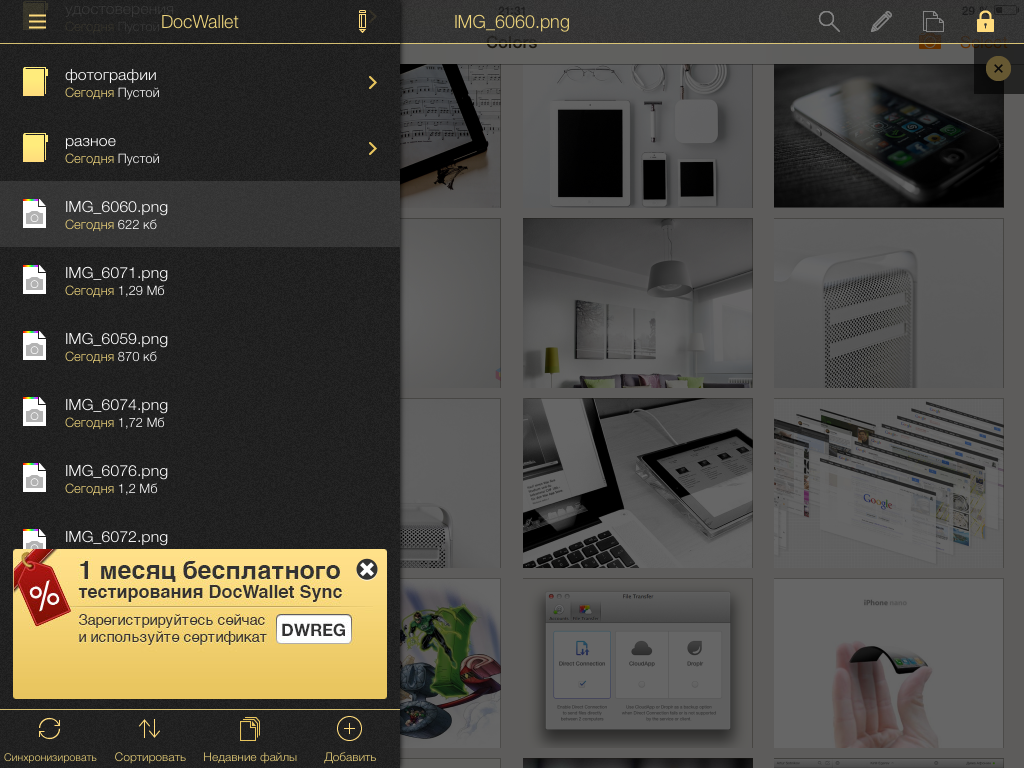Click the Сегодня 1,29 Мб size text
This screenshot has width=1024, height=768.
[114, 291]
